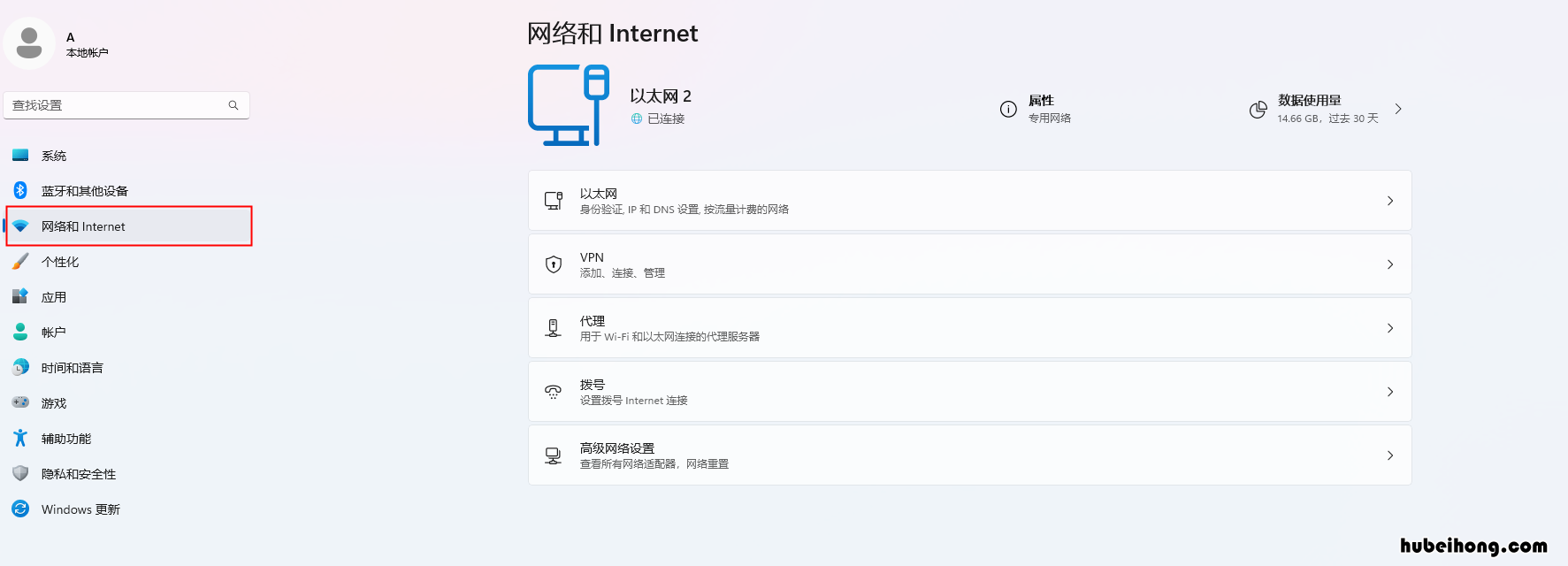The width and height of the screenshot is (1568, 566).
Task: Click the connected globe status icon
Action: tap(637, 119)
